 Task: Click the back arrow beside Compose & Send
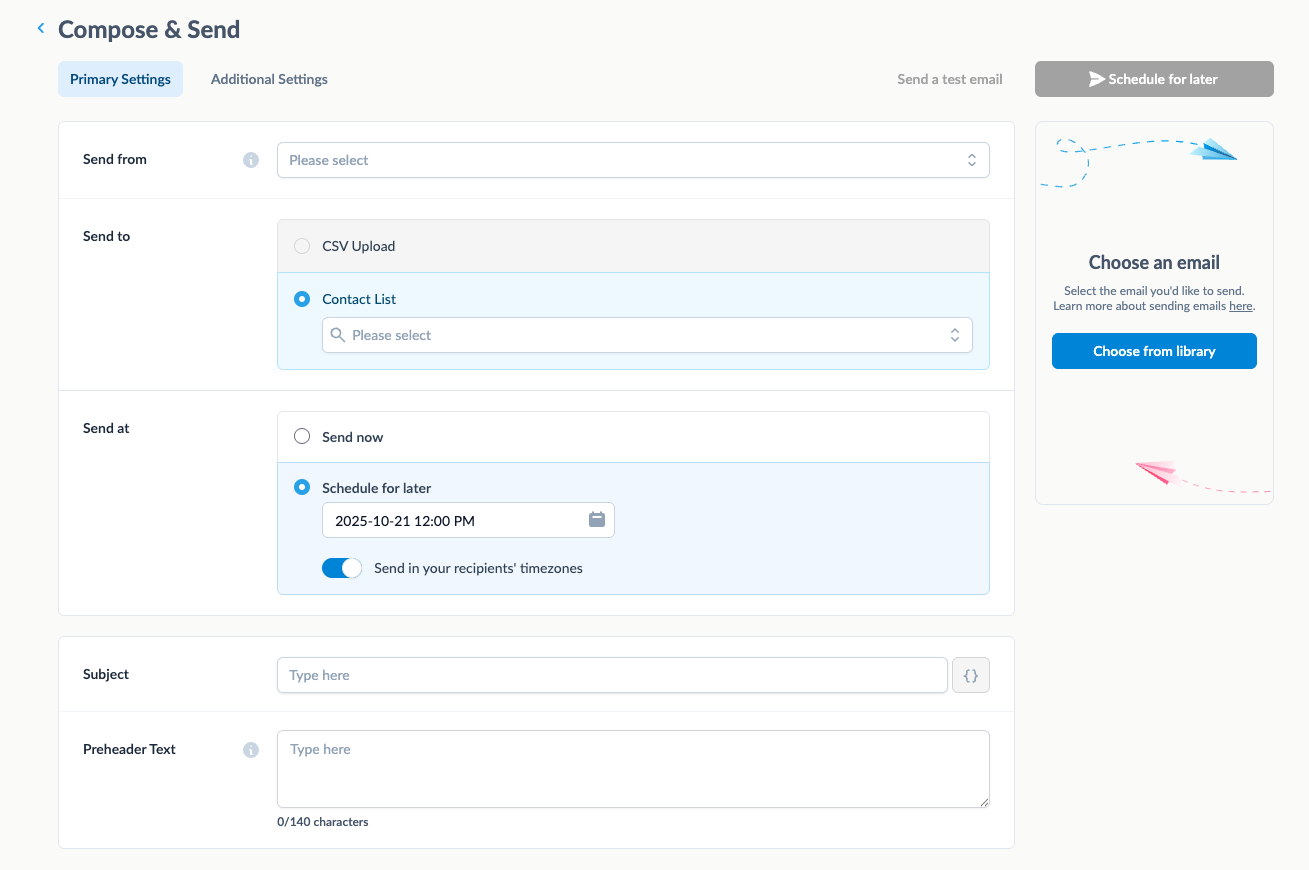tap(41, 29)
